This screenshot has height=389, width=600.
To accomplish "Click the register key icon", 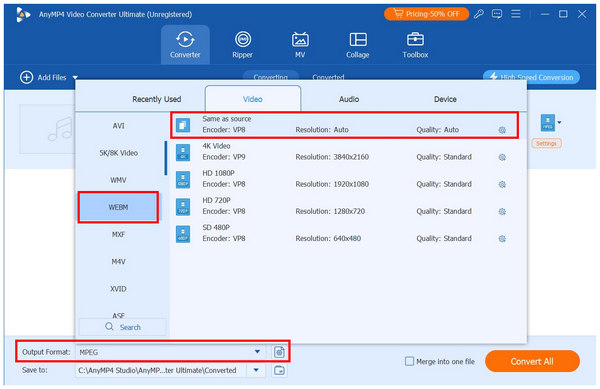I will [x=478, y=14].
